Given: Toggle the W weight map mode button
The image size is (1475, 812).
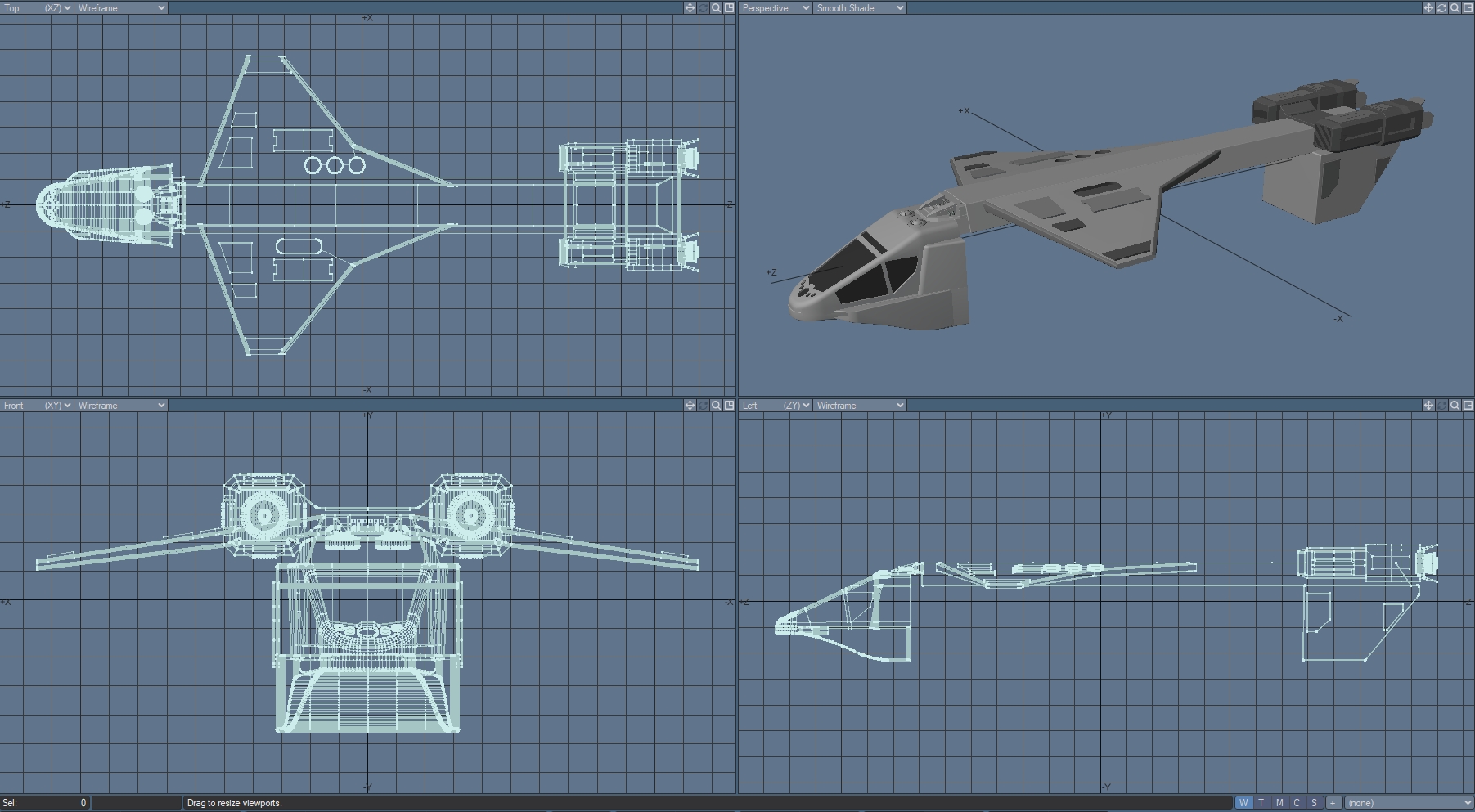Looking at the screenshot, I should 1243,803.
